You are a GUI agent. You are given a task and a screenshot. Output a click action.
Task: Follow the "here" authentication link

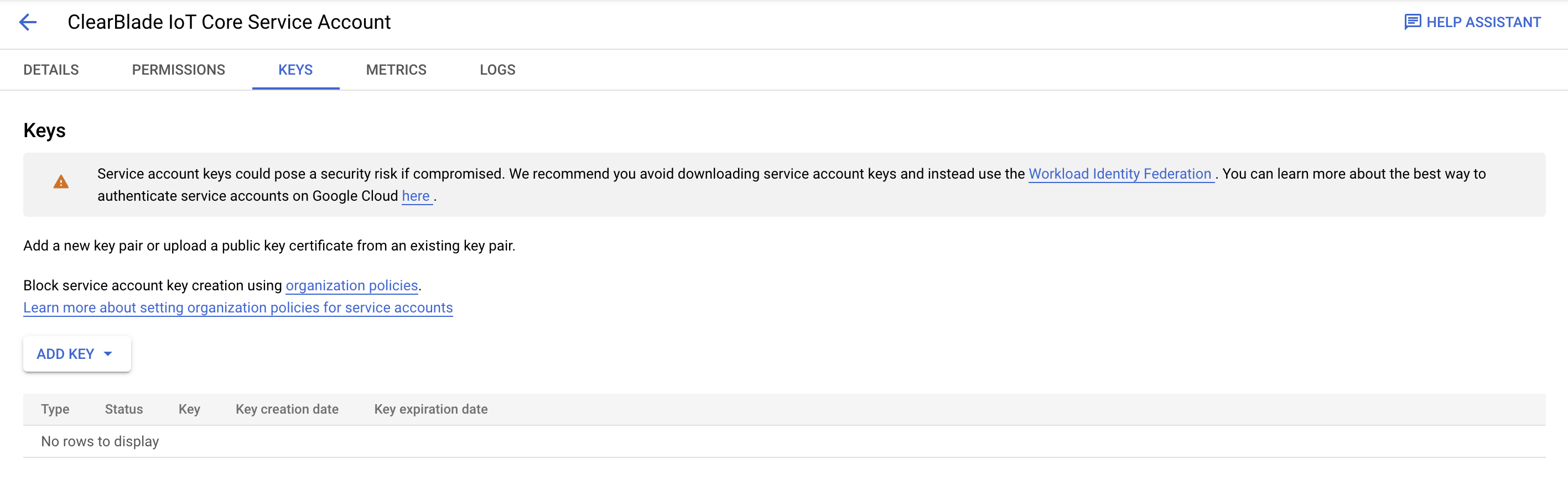pyautogui.click(x=416, y=196)
